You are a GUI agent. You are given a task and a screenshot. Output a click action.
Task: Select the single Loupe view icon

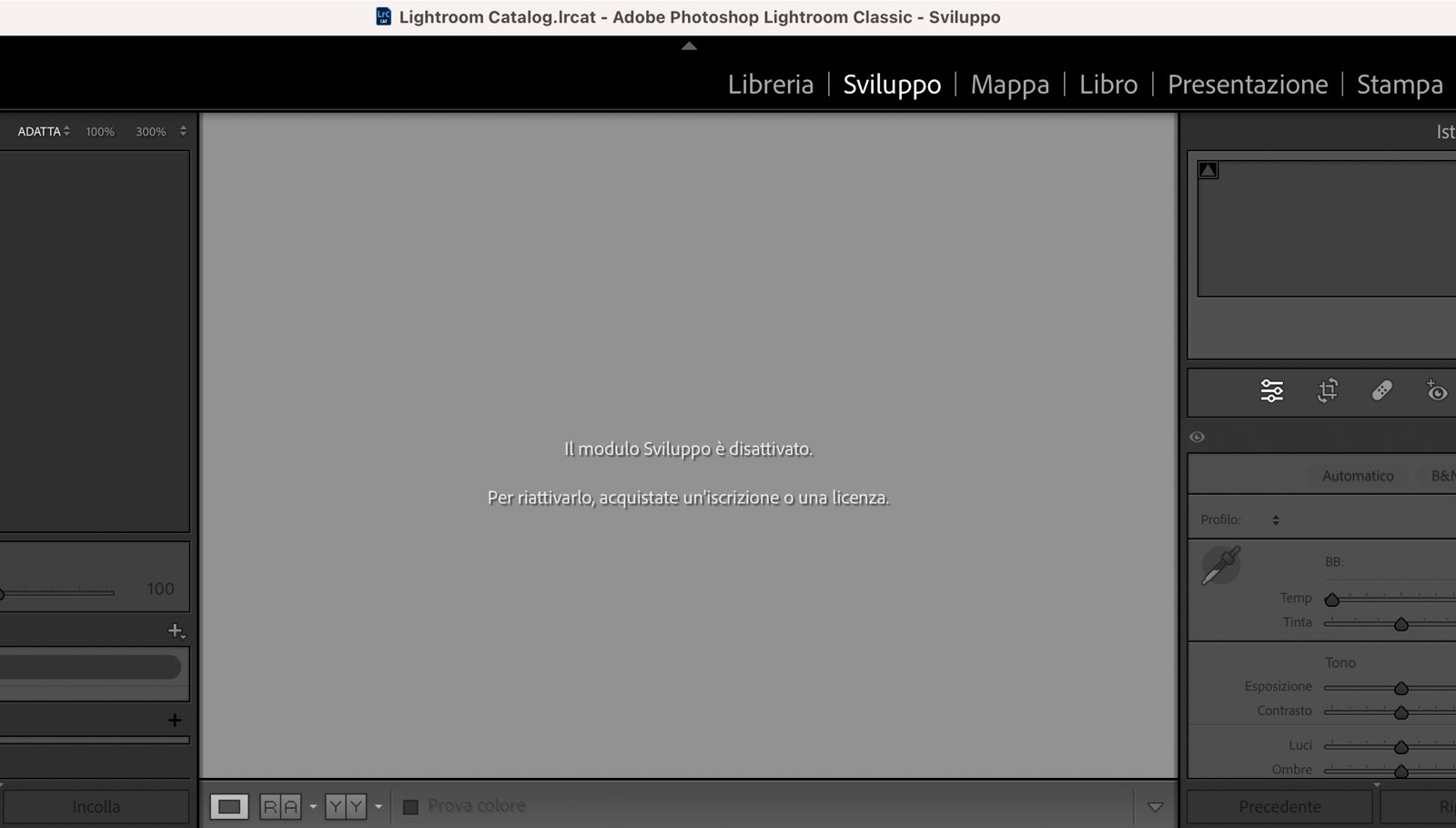[229, 806]
